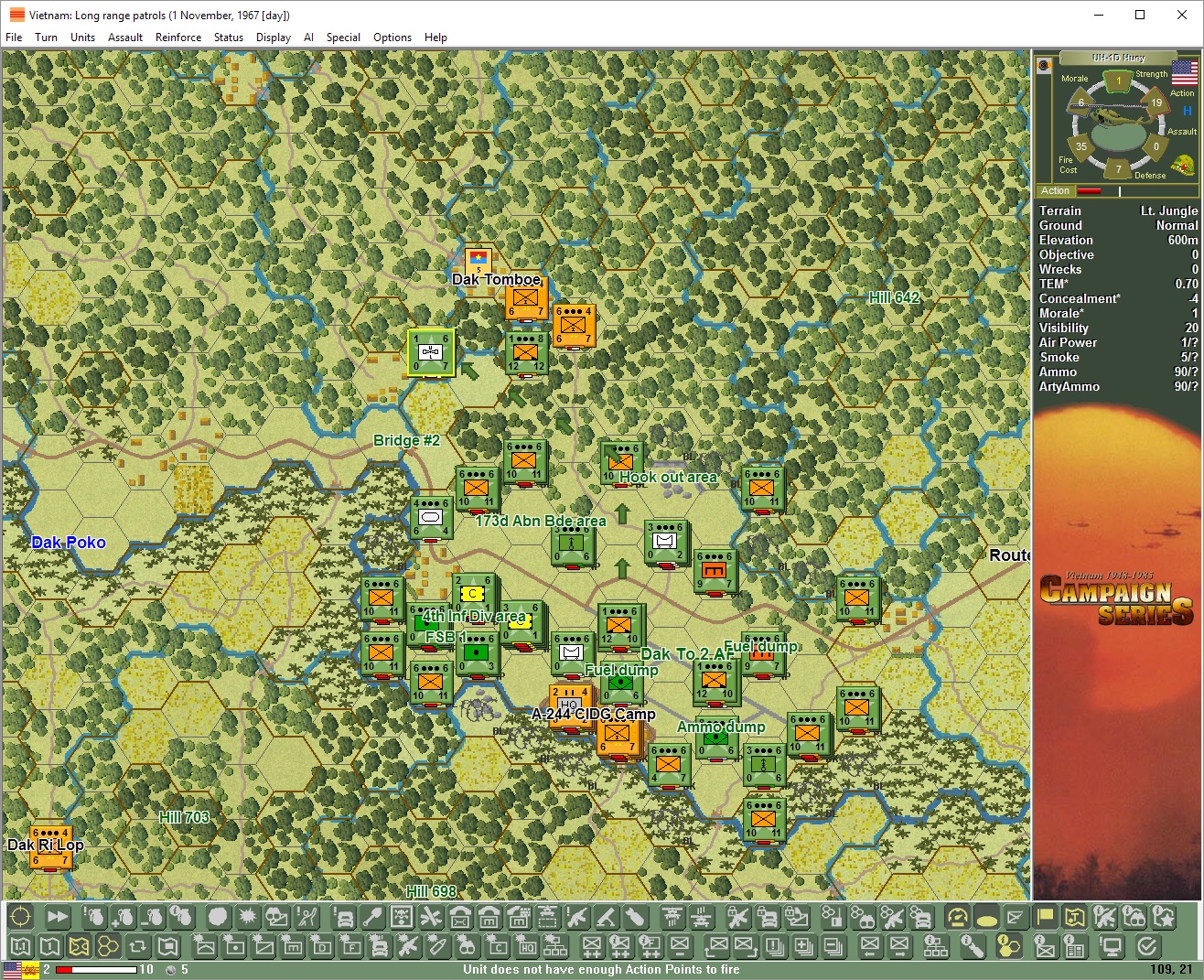Image resolution: width=1204 pixels, height=980 pixels.
Task: Click the telephone with envelope icon
Action: (460, 917)
